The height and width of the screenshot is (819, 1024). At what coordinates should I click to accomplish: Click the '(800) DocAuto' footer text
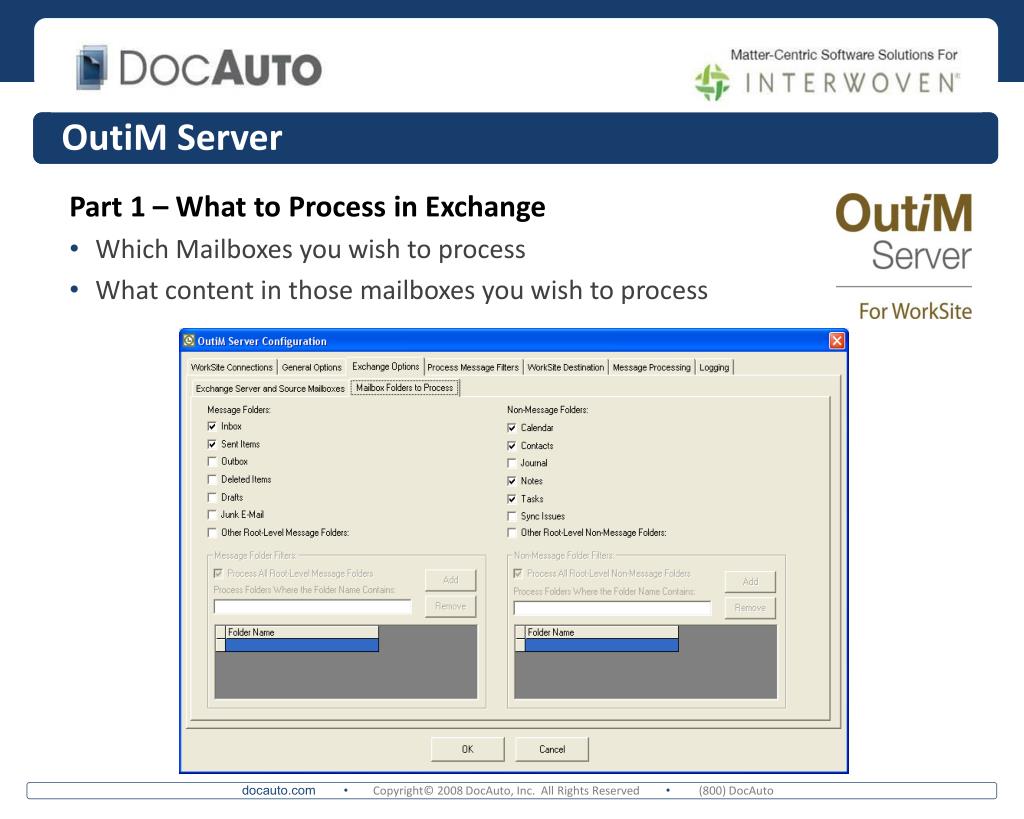pos(736,790)
